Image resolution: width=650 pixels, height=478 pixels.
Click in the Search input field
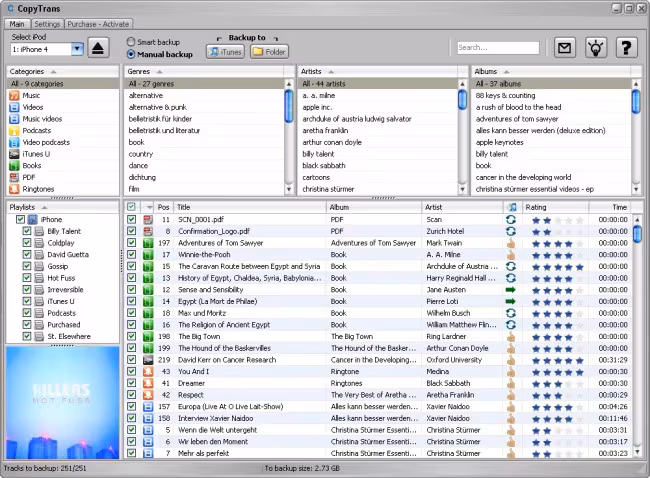click(x=498, y=48)
